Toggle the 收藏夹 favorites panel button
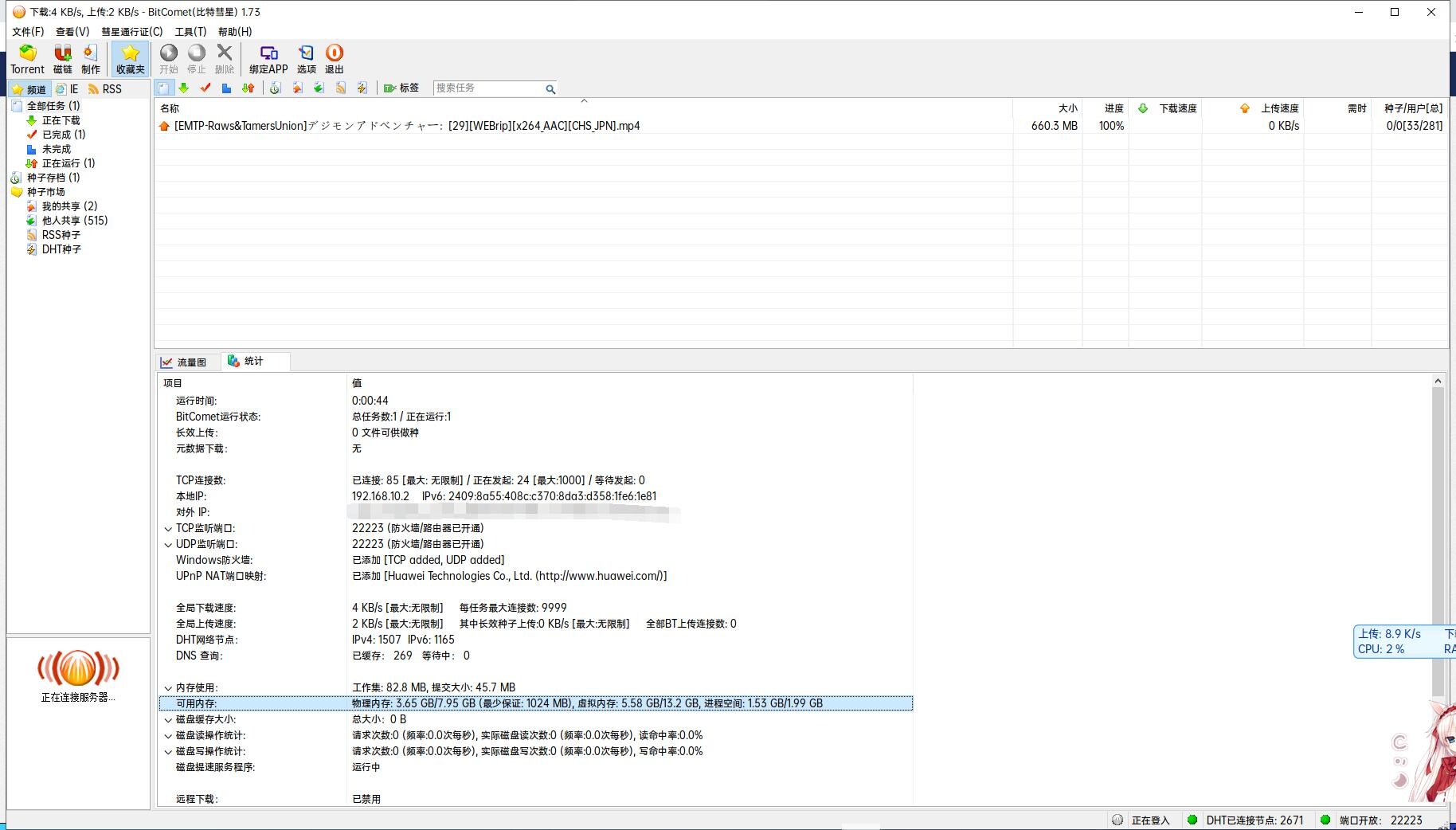This screenshot has width=1456, height=830. point(131,58)
